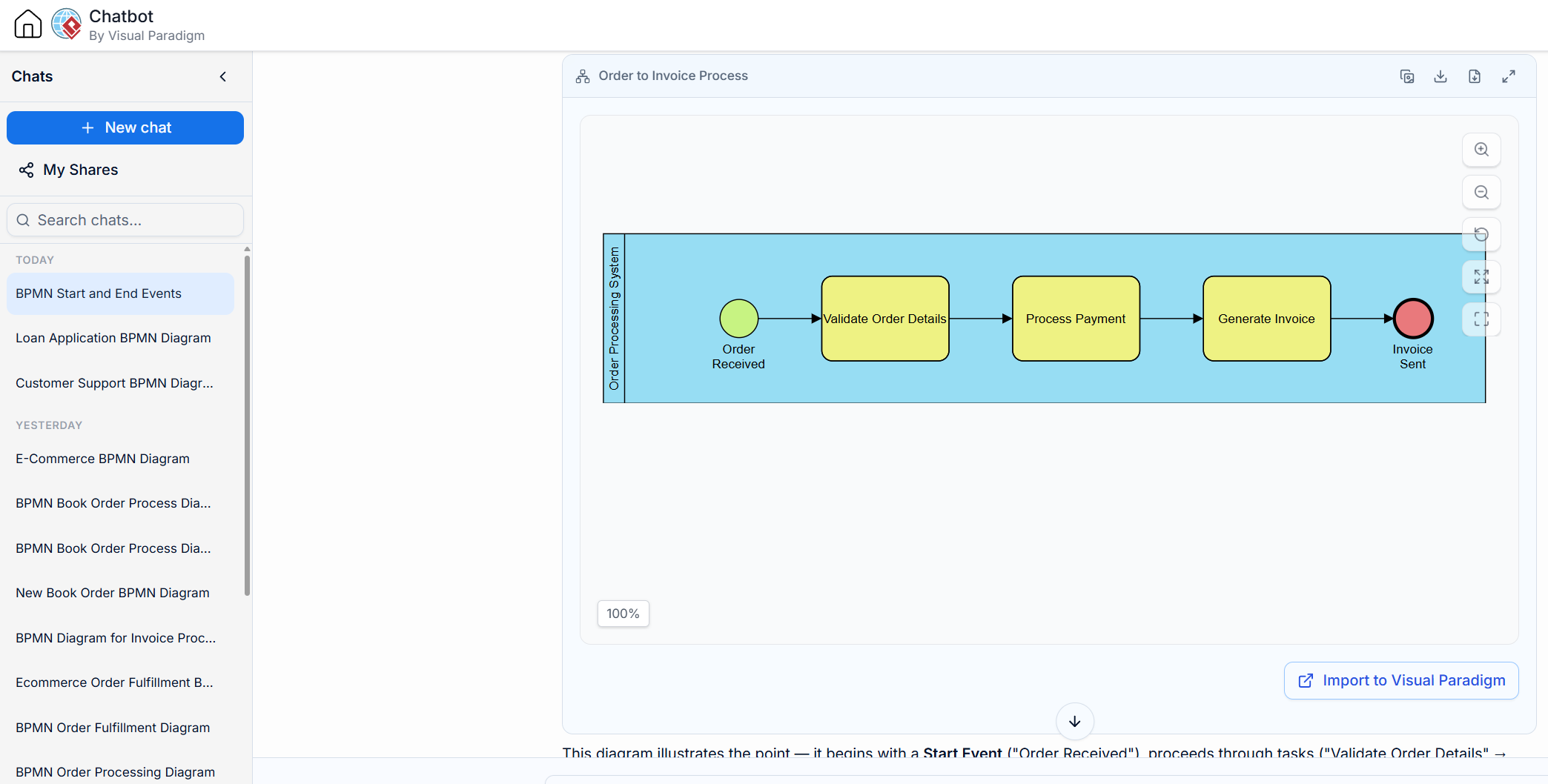Select the Order Received start event
1548x784 pixels.
(739, 319)
